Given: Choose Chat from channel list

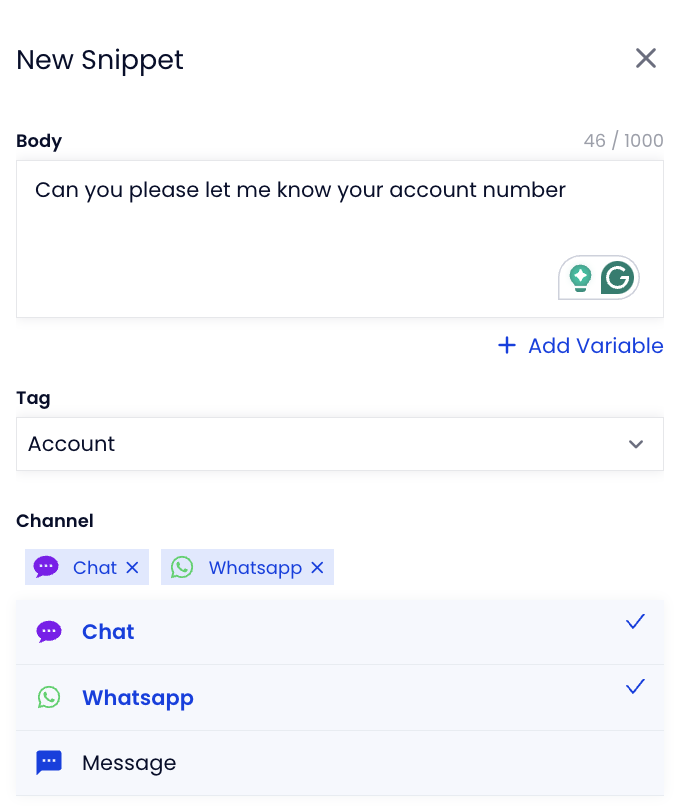Looking at the screenshot, I should point(340,632).
